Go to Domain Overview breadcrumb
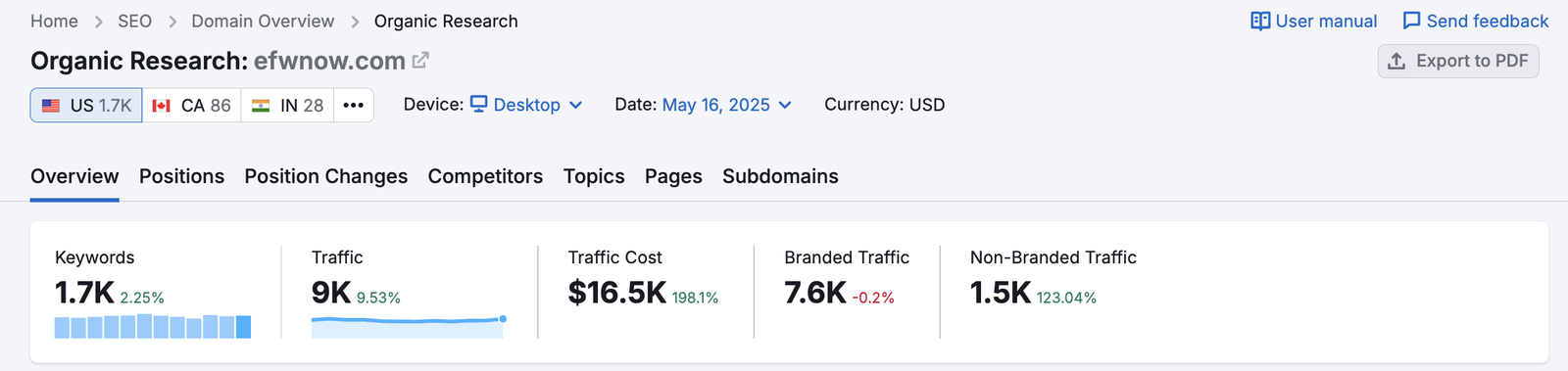 pyautogui.click(x=263, y=22)
